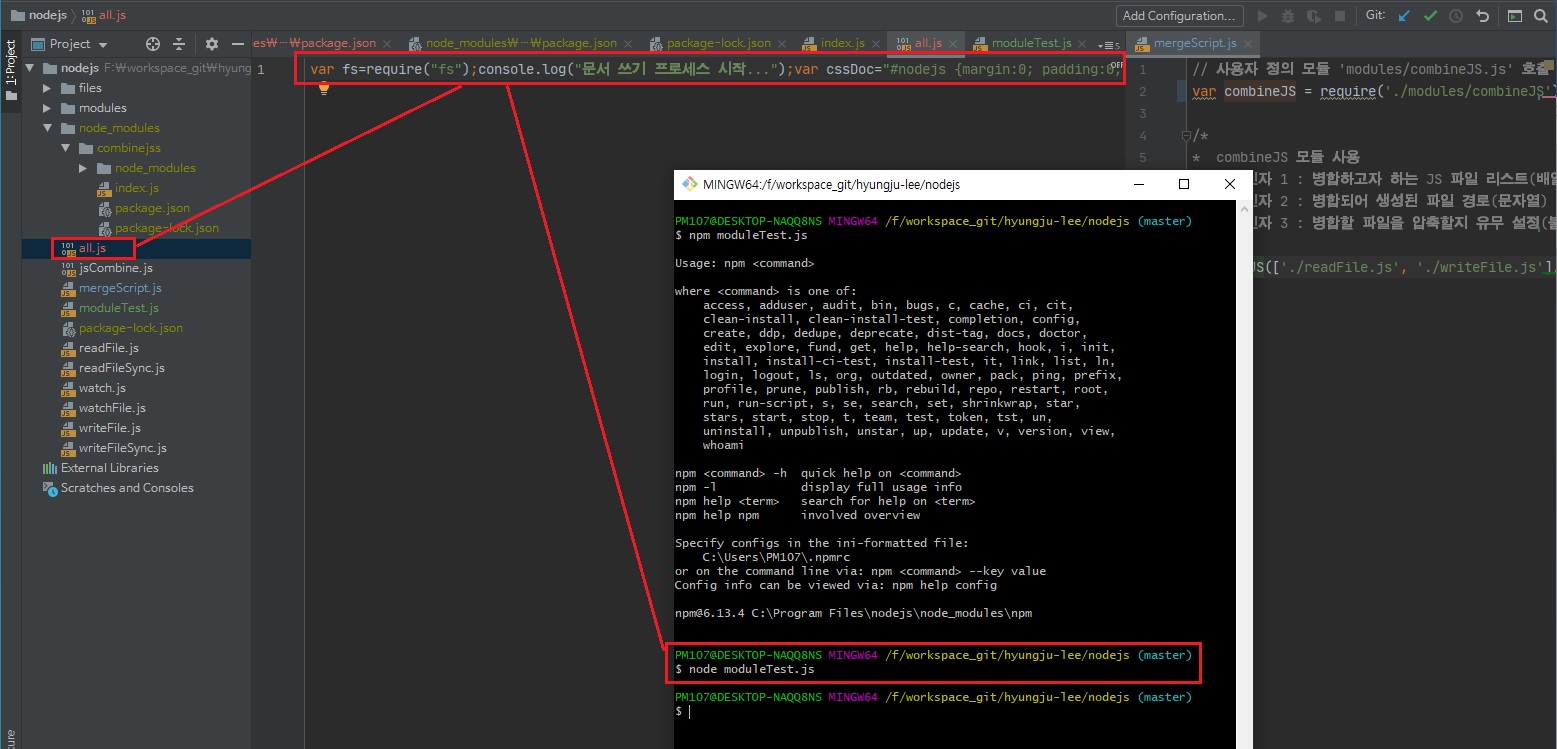Click the Add Configuration button
Screen dimensions: 1557x749
click(1179, 16)
